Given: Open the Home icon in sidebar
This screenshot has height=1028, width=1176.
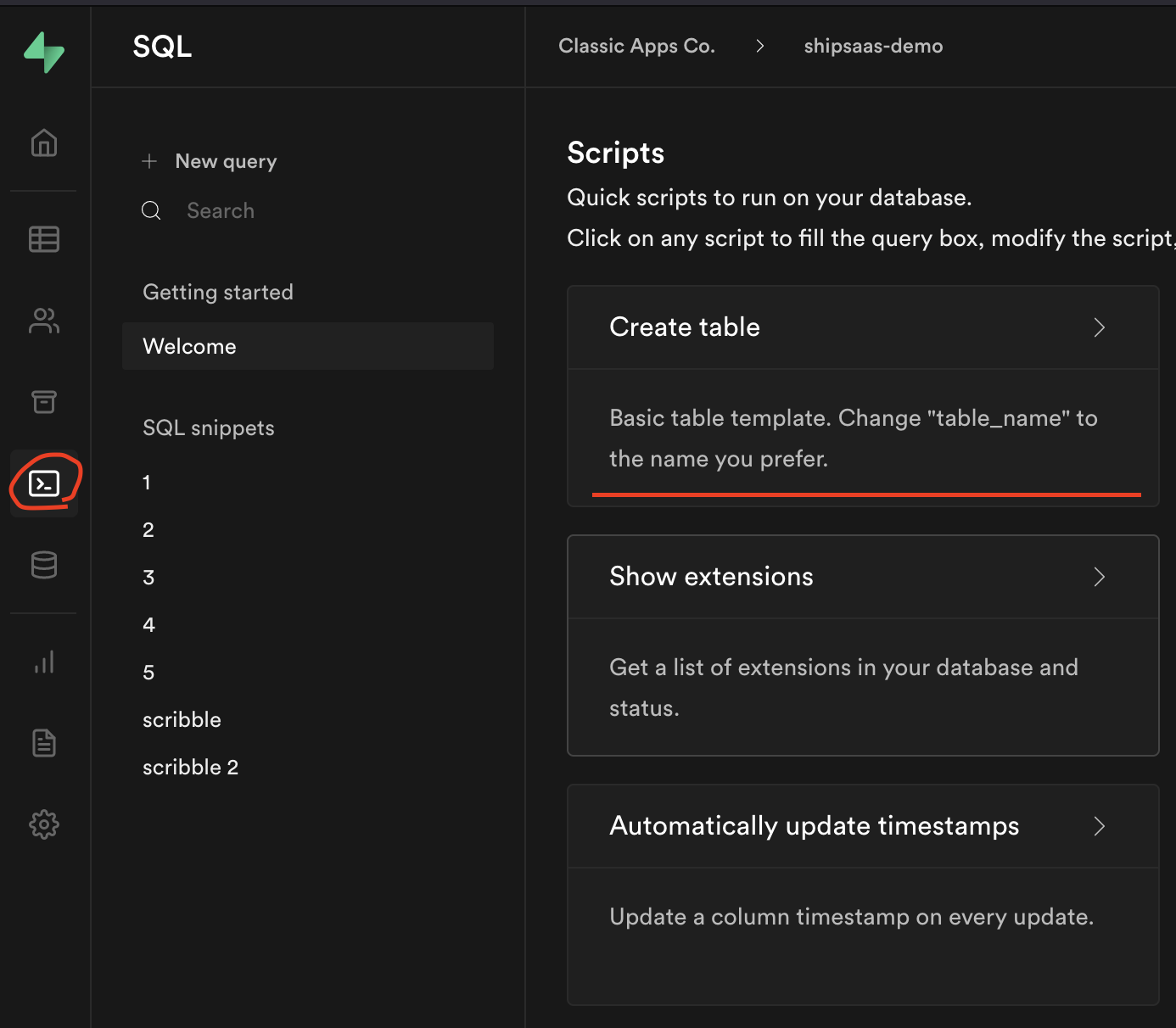Looking at the screenshot, I should tap(44, 142).
